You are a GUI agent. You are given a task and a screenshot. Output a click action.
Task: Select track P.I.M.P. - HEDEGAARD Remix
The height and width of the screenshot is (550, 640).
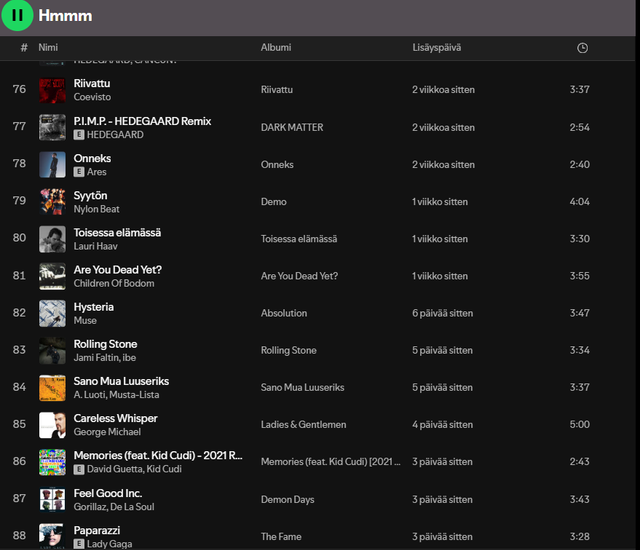pos(142,121)
